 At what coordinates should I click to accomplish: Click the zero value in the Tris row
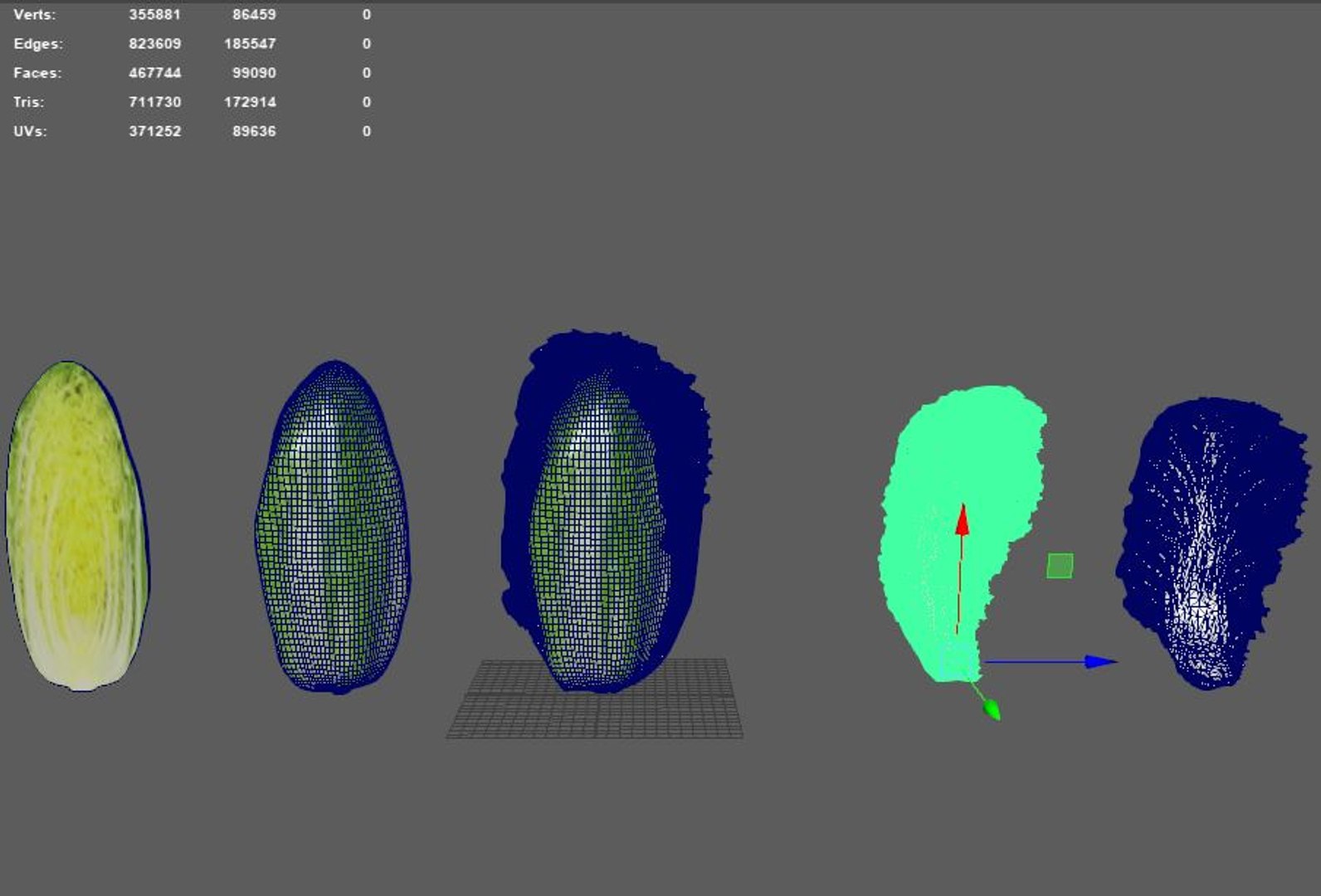coord(367,102)
